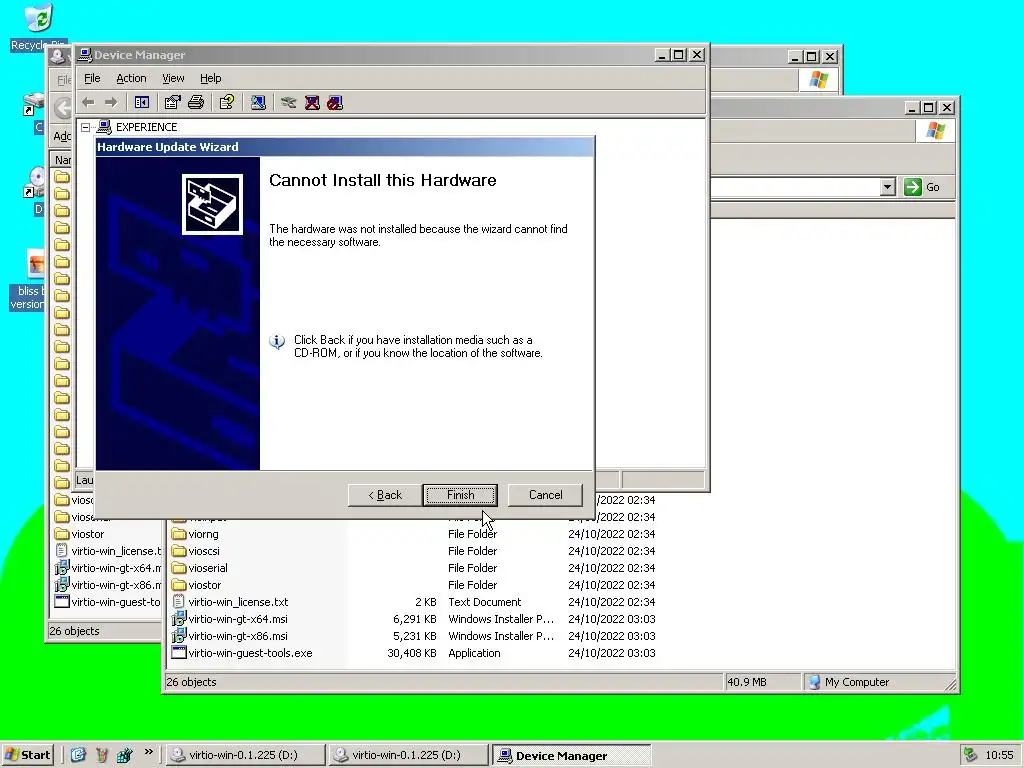Image resolution: width=1024 pixels, height=768 pixels.
Task: Click the Go button next to the address bar
Action: coord(923,187)
